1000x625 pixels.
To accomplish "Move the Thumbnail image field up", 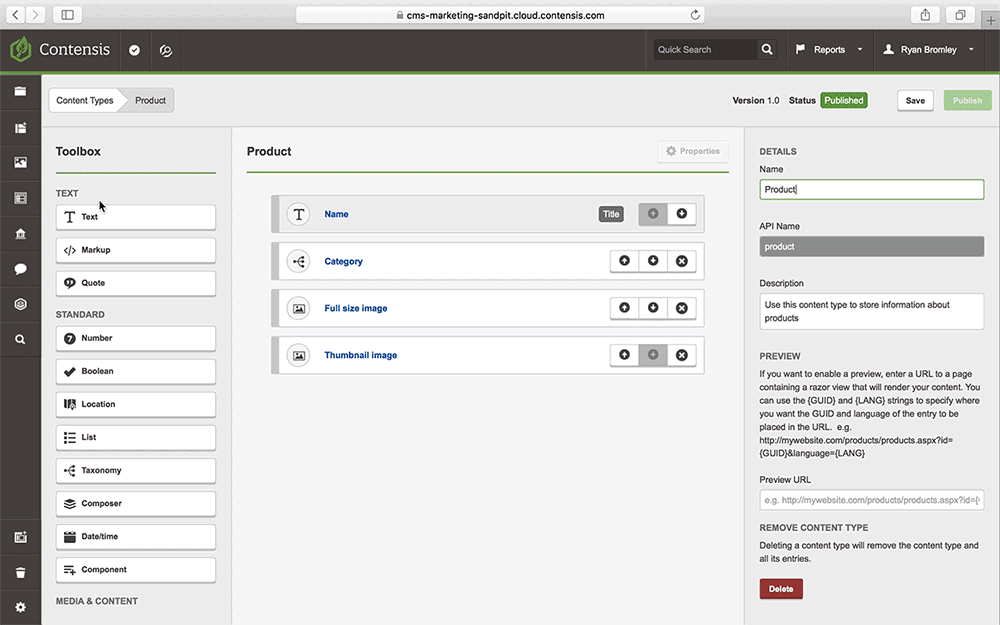I will [x=624, y=355].
